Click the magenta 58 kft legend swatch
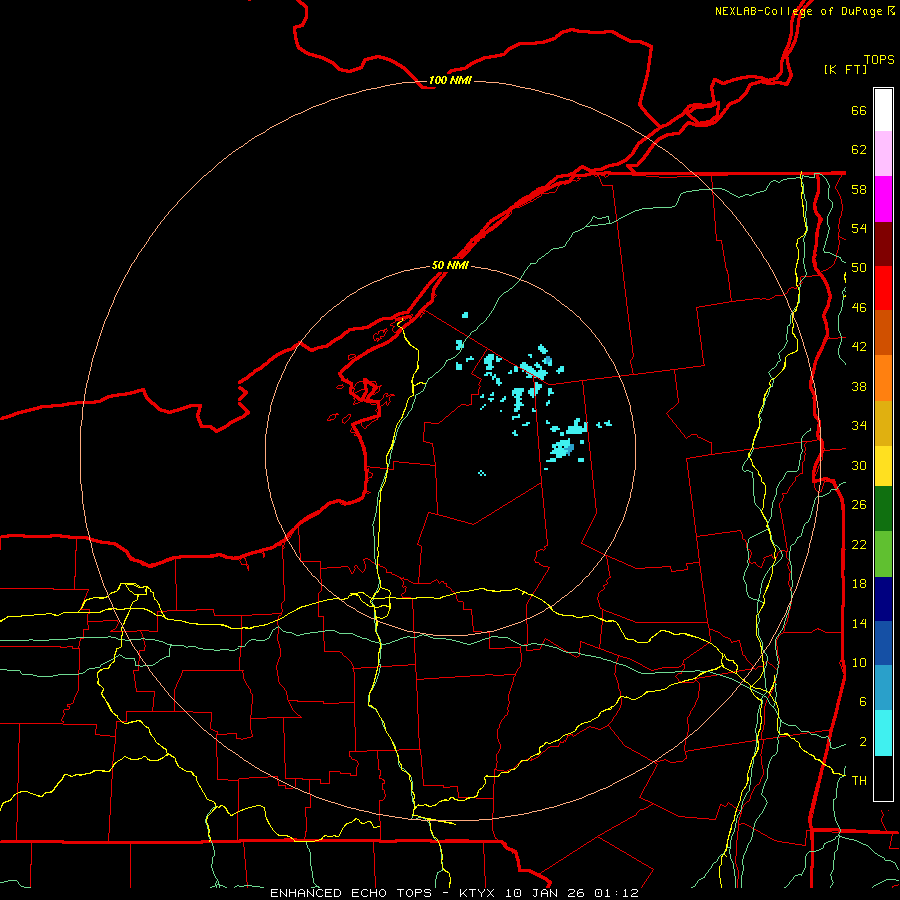Screen dimensions: 900x900 883,199
